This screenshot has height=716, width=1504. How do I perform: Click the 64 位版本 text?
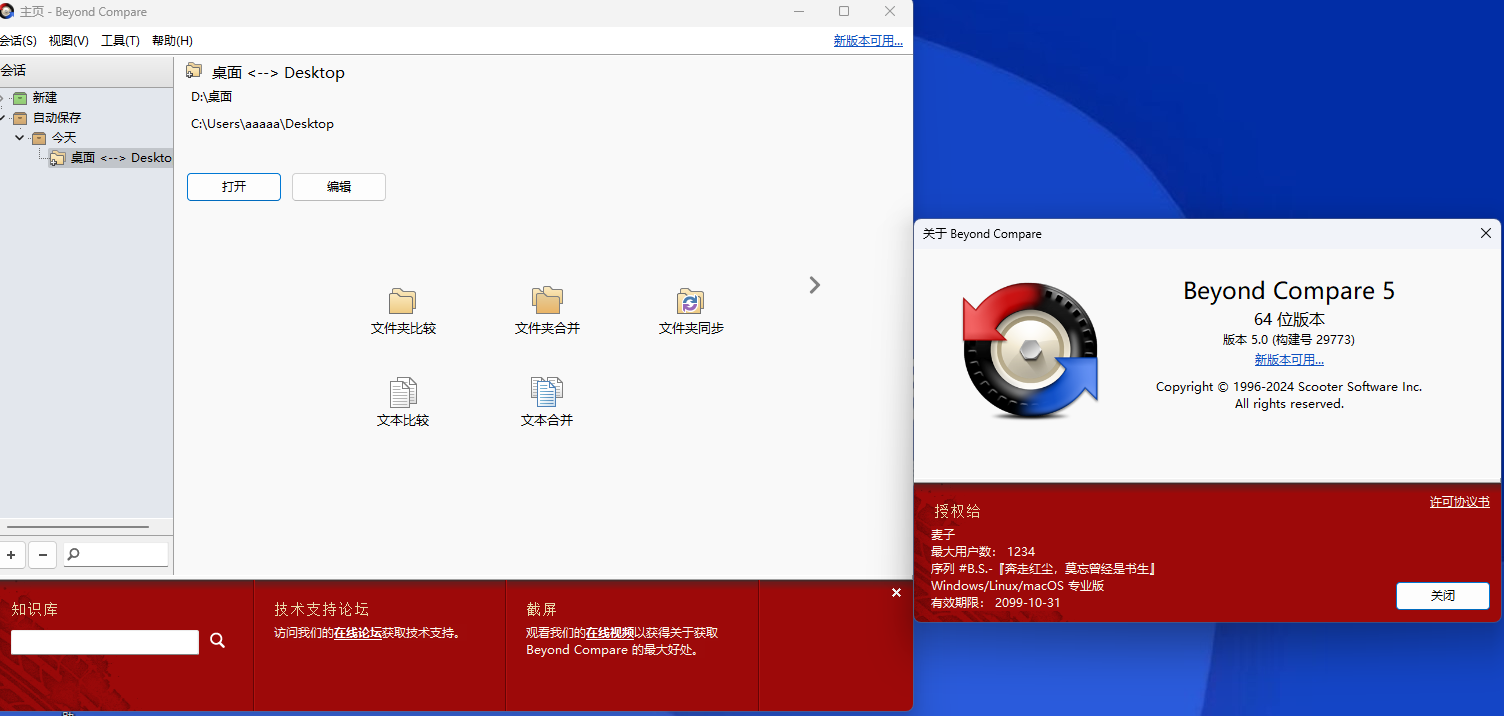tap(1289, 320)
